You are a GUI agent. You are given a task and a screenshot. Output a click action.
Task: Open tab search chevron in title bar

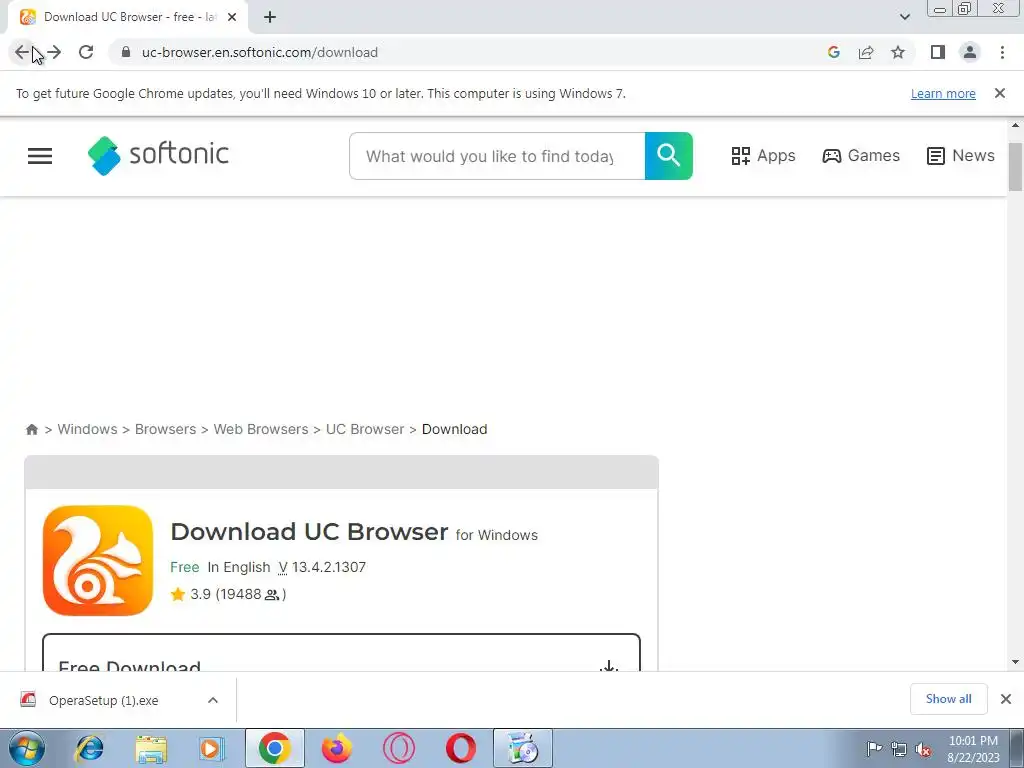click(904, 17)
